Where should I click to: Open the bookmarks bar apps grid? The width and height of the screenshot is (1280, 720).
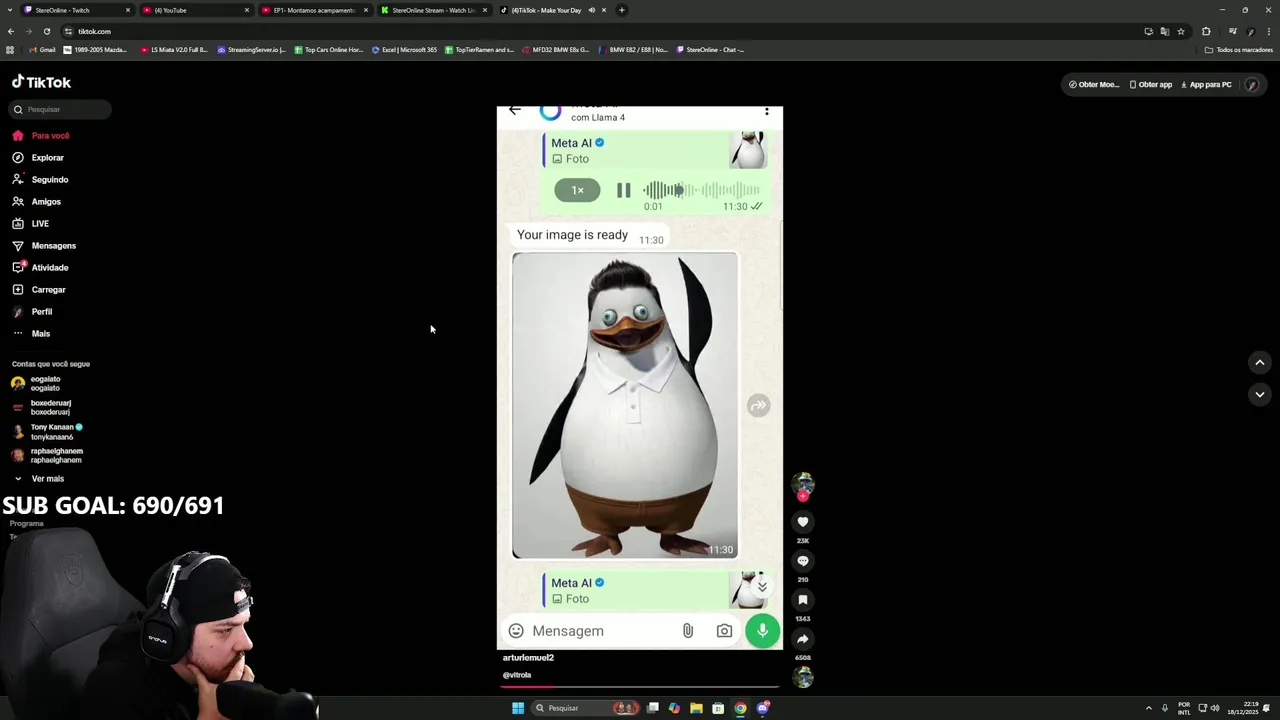10,50
